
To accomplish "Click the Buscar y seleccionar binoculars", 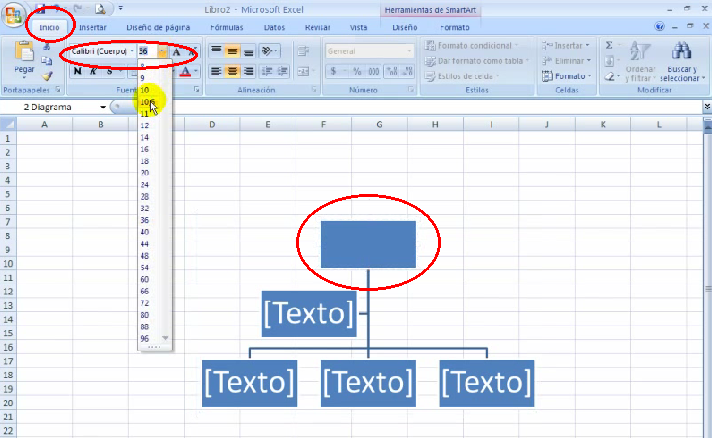I will point(682,52).
